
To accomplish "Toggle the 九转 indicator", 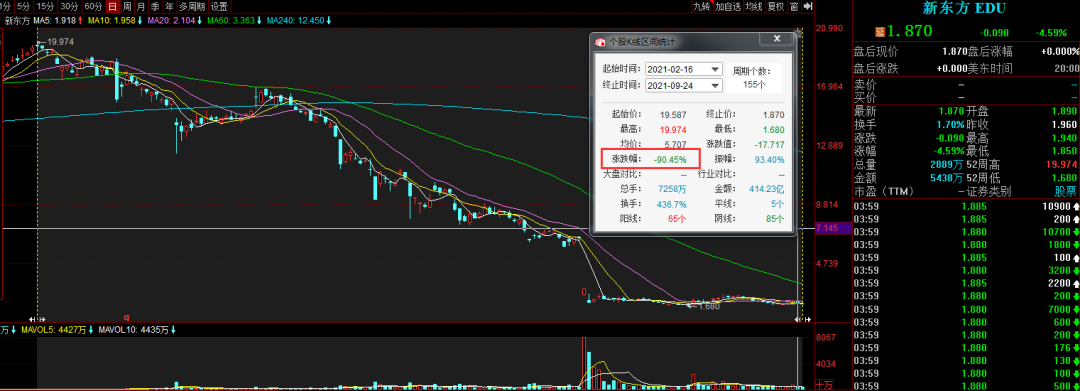I will [x=702, y=6].
